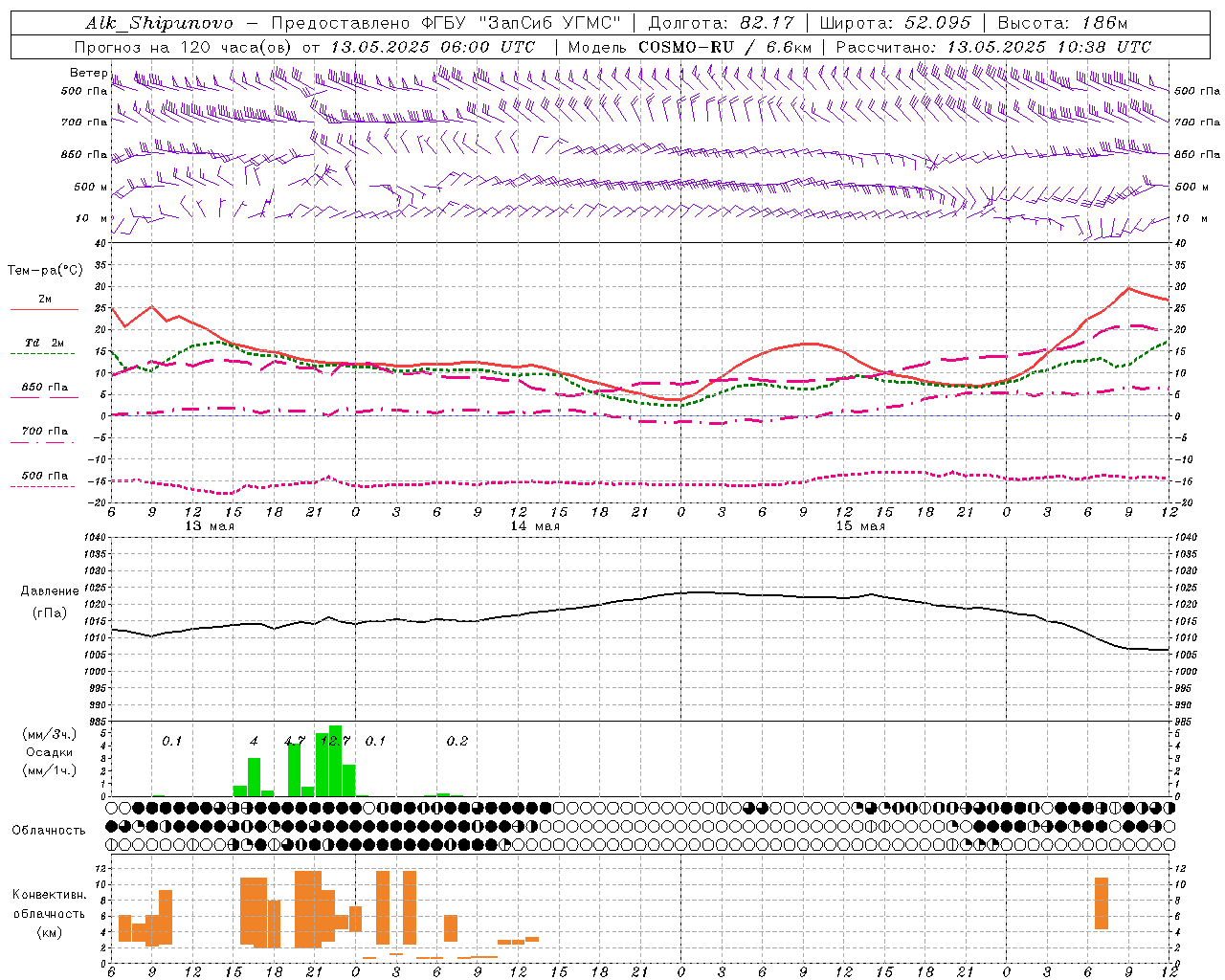This screenshot has width=1225, height=980.
Task: Click the isolated orange convective bar at right
Action: point(1102,902)
